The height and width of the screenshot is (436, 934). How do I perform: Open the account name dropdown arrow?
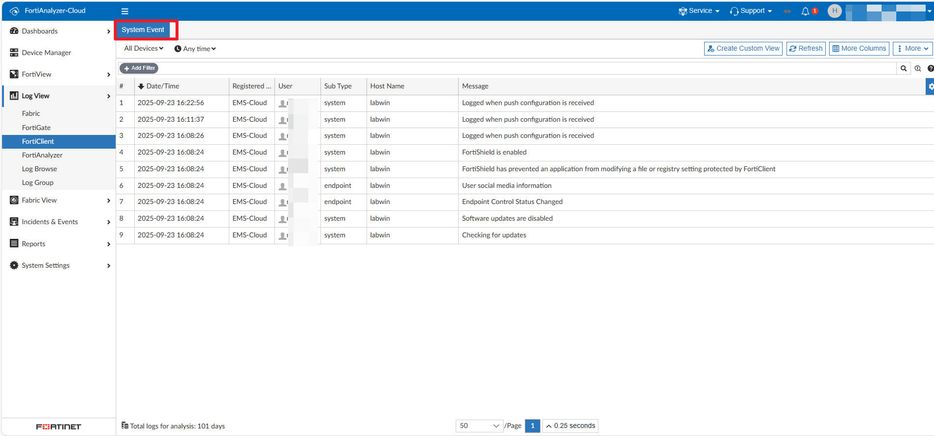[x=929, y=11]
